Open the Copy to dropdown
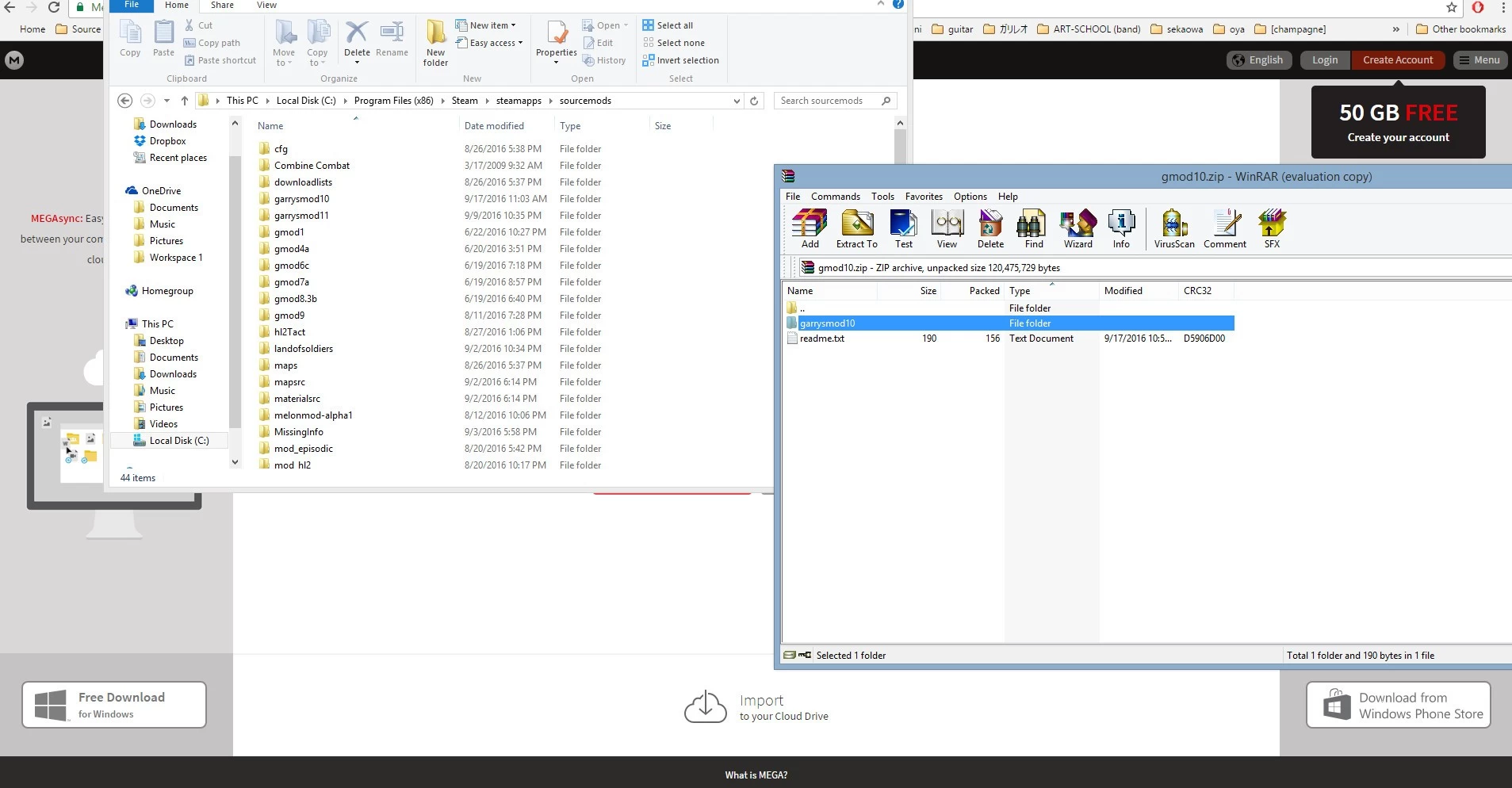 (x=317, y=44)
